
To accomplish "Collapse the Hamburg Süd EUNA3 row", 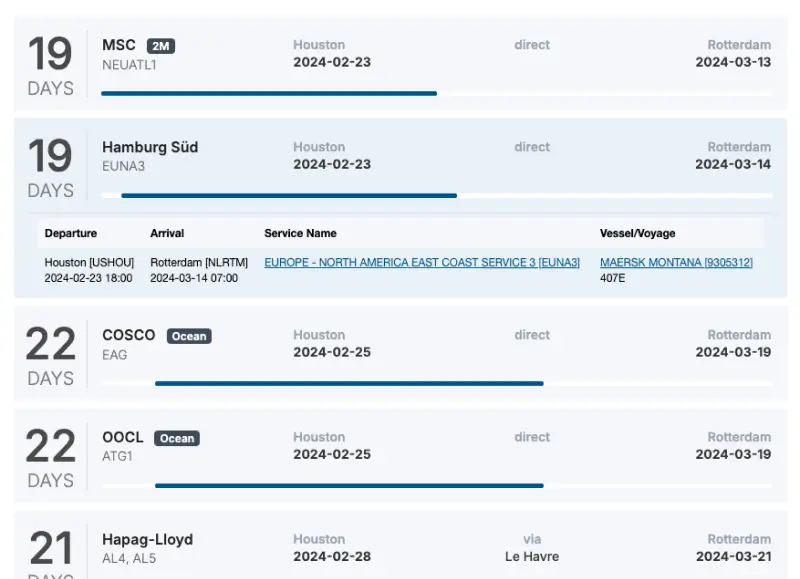I will tap(401, 165).
